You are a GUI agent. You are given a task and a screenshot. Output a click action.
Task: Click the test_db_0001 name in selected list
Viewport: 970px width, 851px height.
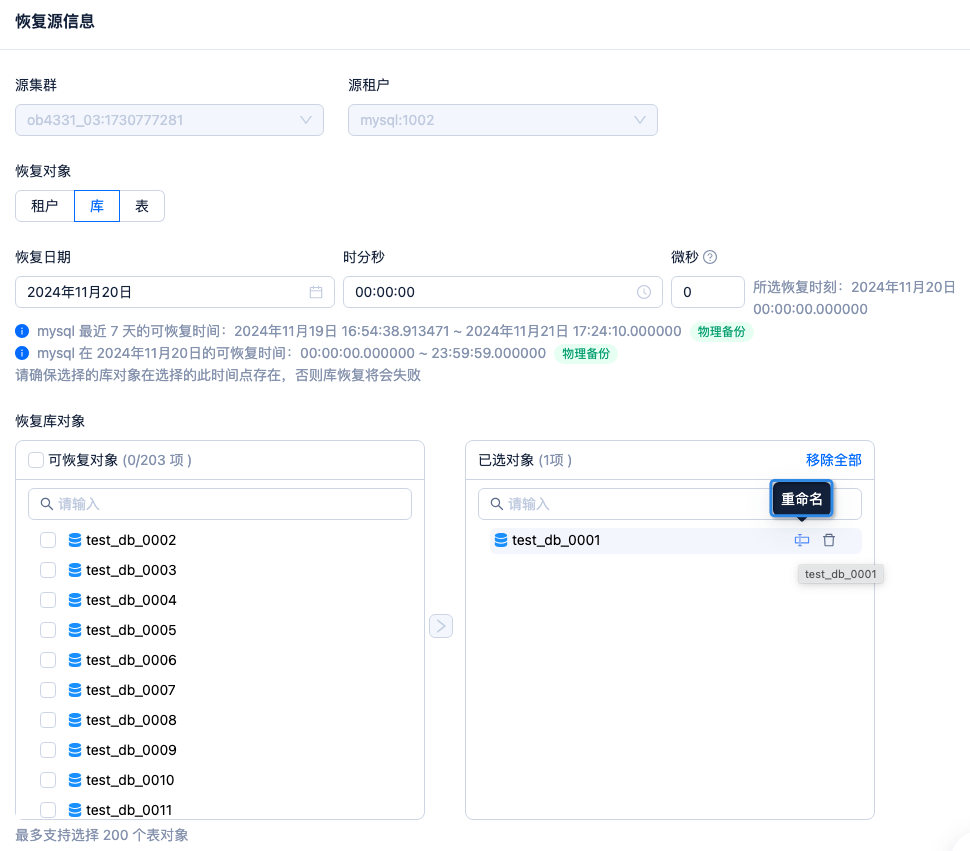(556, 540)
